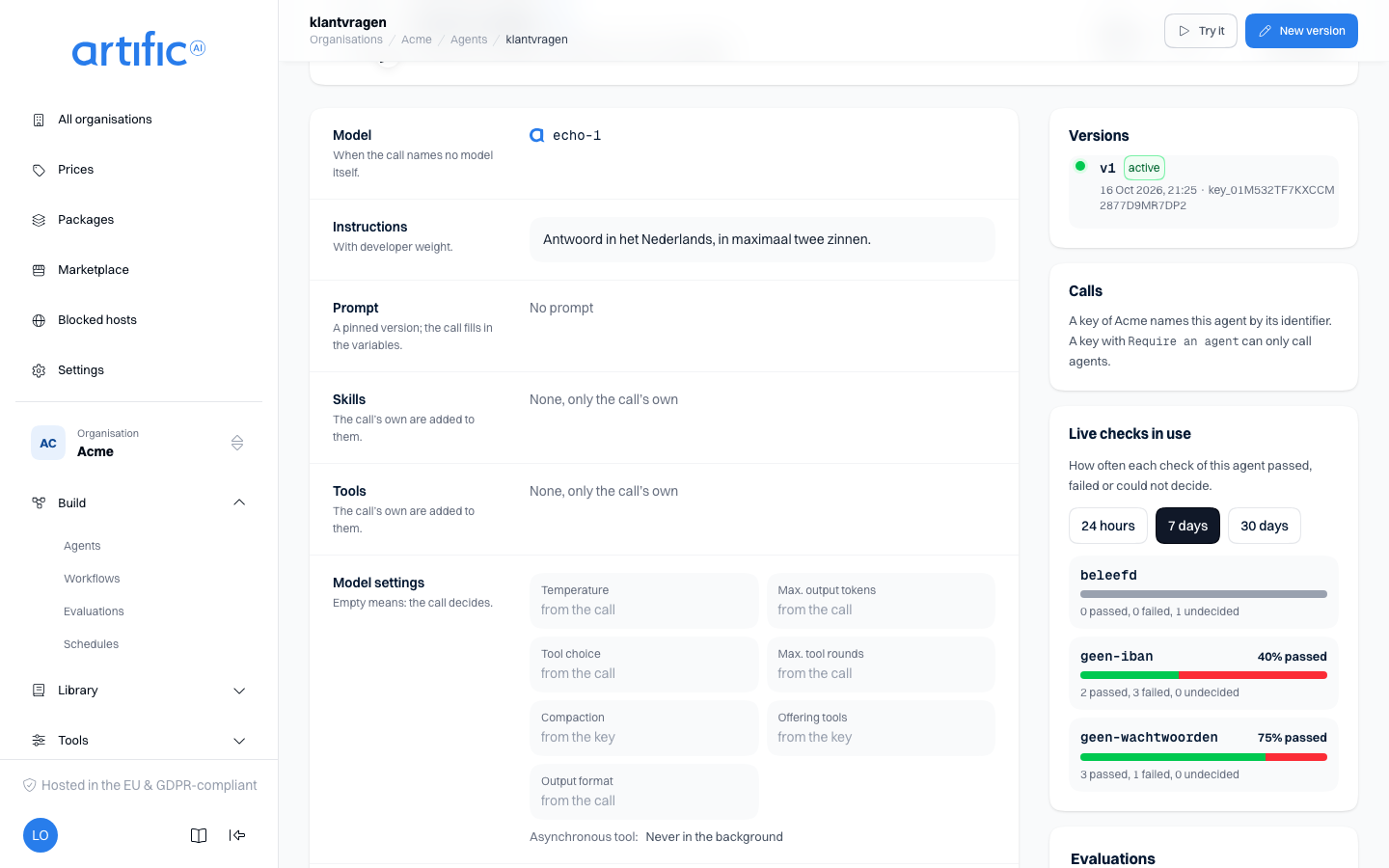Select the 30 days time range

[x=1265, y=526]
